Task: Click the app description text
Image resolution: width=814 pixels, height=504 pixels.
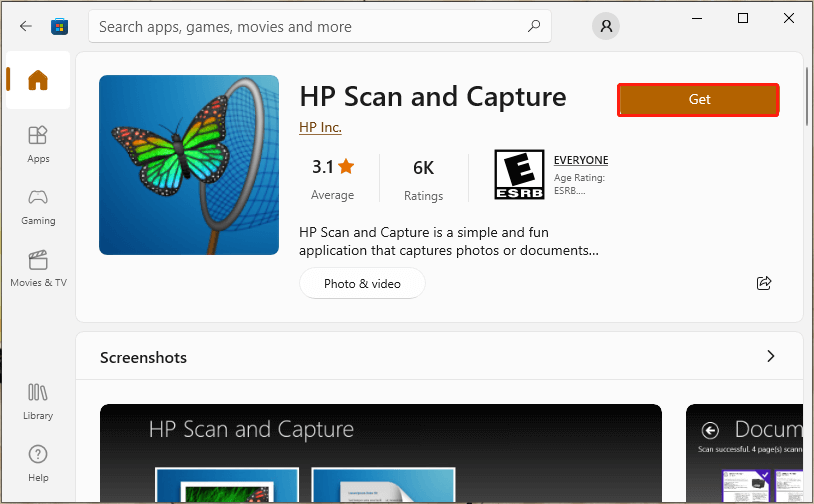Action: tap(449, 241)
